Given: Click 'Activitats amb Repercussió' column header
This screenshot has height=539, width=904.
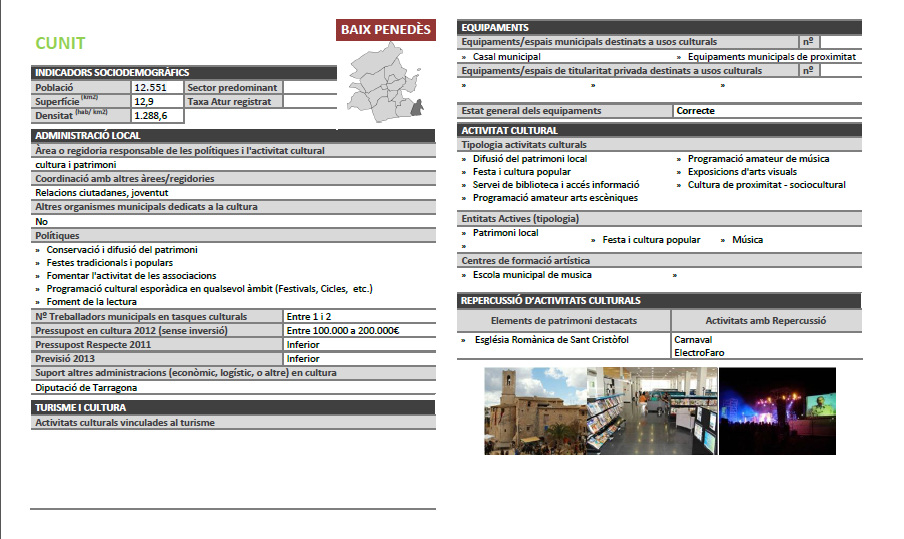Looking at the screenshot, I should click(766, 321).
